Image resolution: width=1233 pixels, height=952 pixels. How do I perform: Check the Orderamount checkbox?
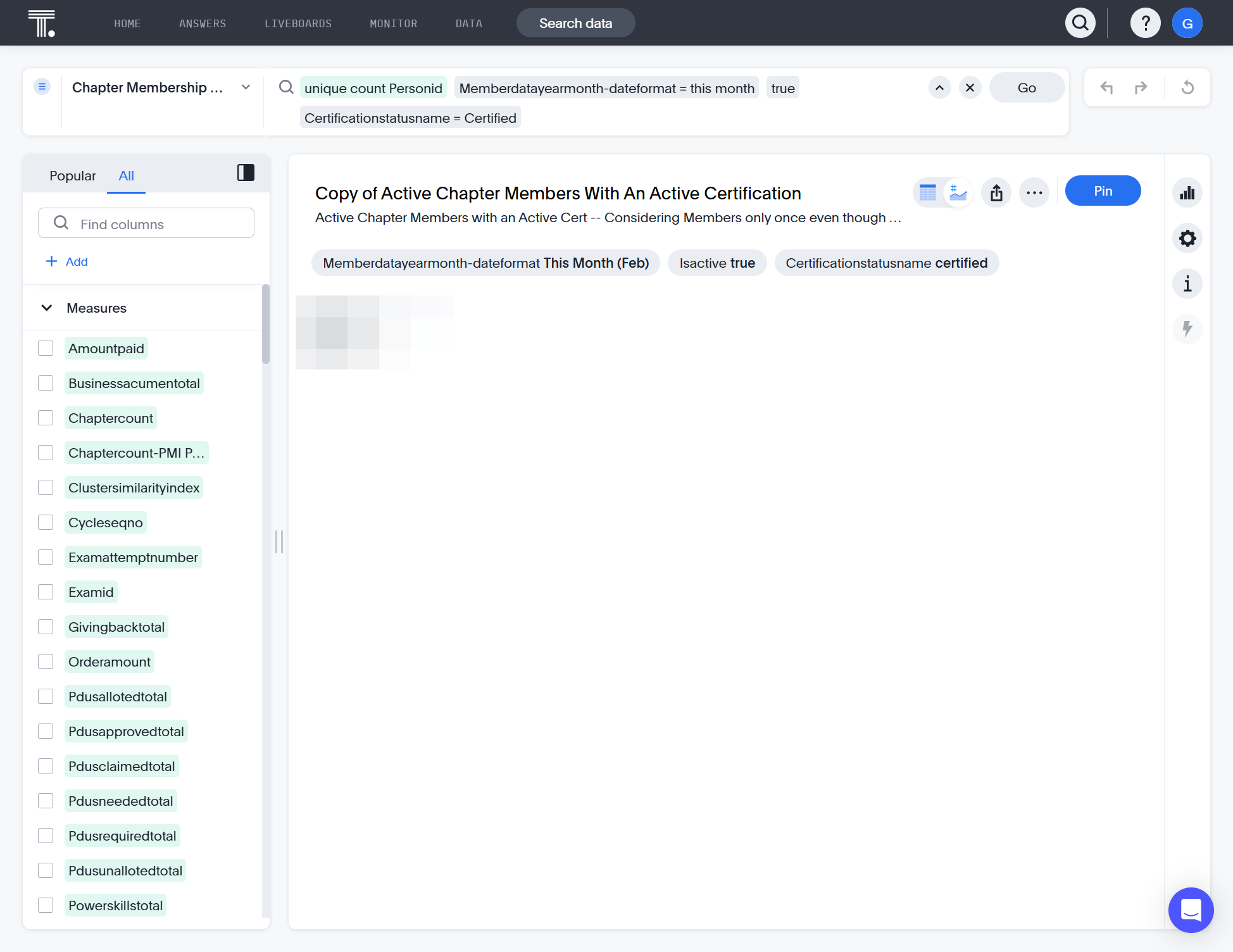click(x=46, y=661)
